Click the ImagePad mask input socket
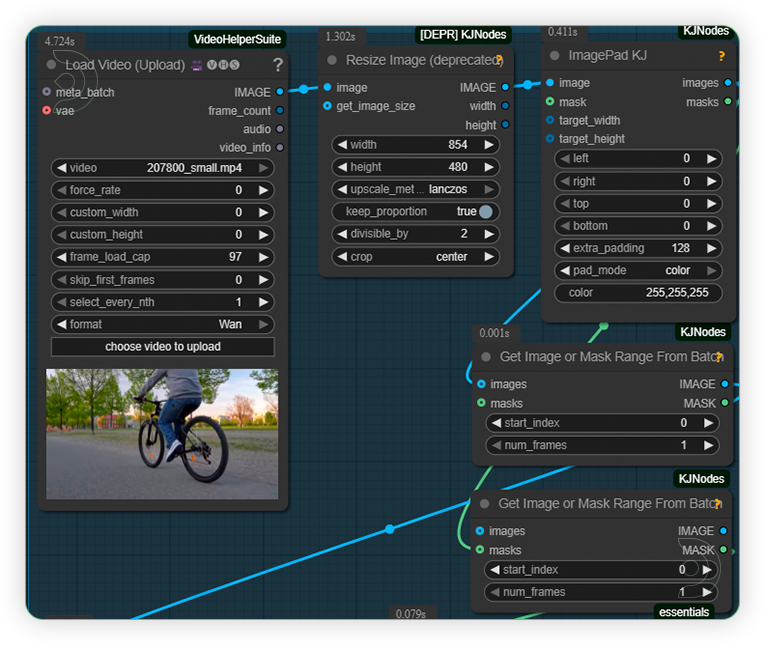 point(550,101)
